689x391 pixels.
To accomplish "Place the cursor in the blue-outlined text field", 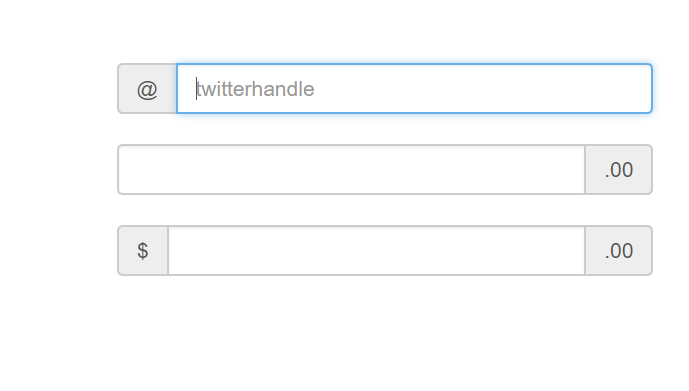I will tap(414, 89).
